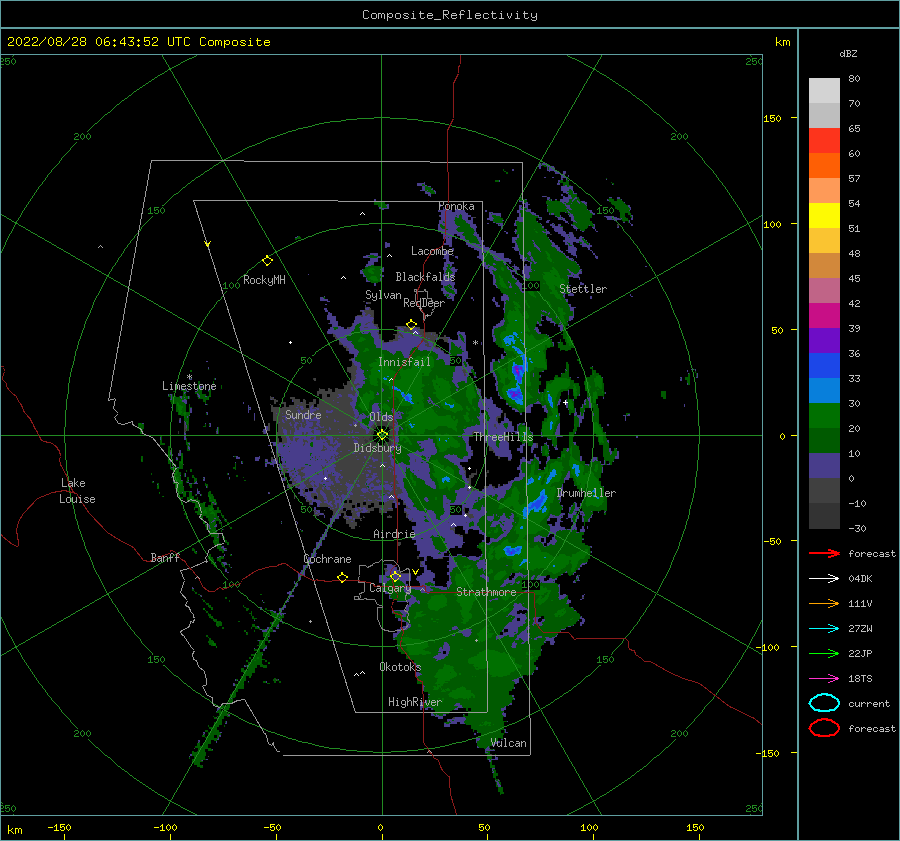Click the RedDeer city label
Viewport: 900px width, 841px height.
tap(424, 303)
